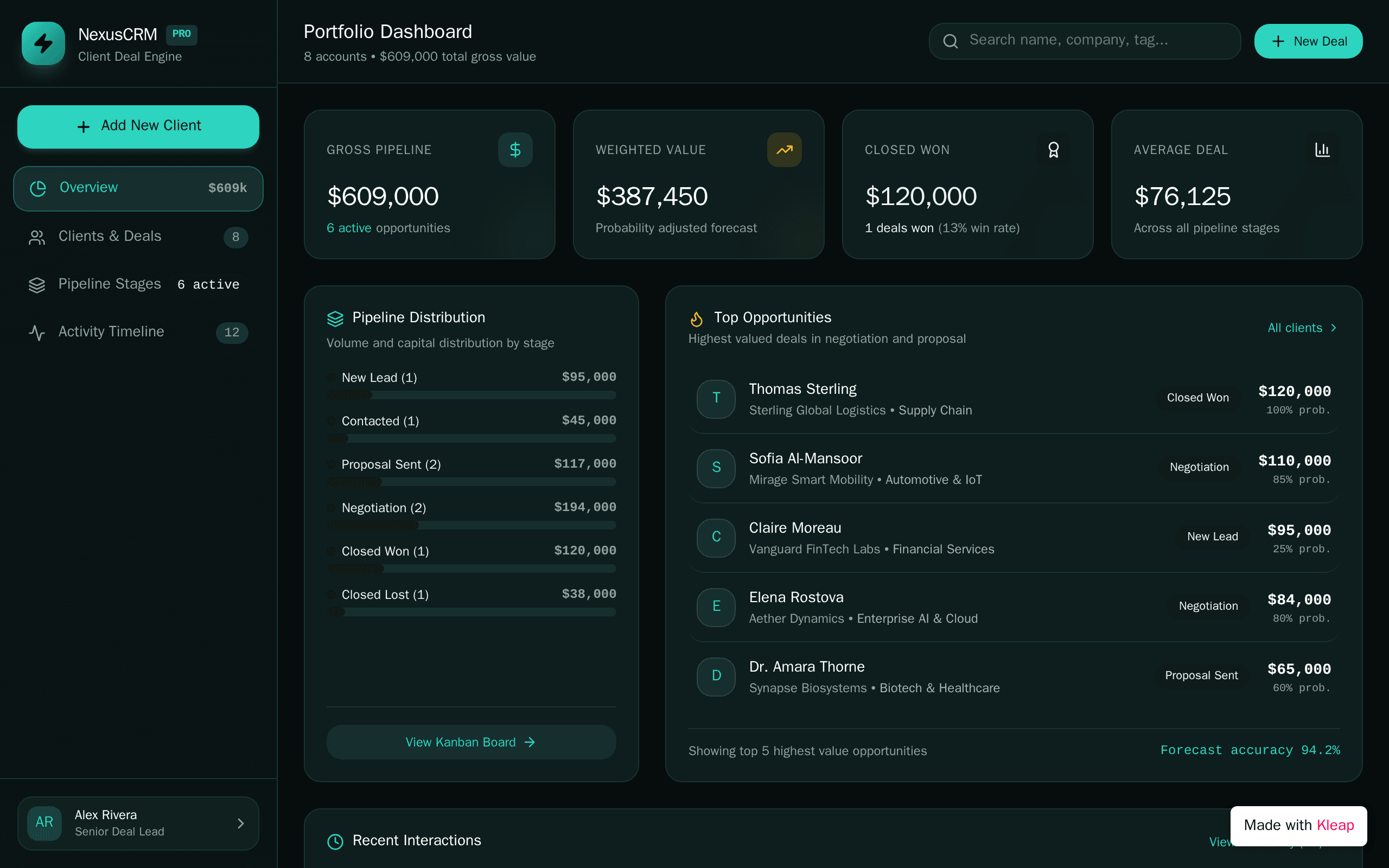
Task: Click Sofia Al-Mansoor's S avatar
Action: (716, 468)
